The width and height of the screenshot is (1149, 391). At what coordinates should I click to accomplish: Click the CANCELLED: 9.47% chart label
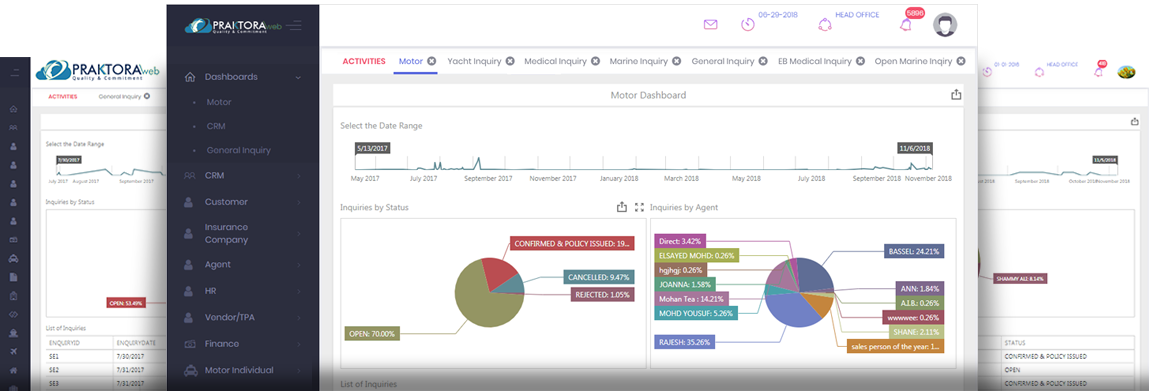(599, 278)
